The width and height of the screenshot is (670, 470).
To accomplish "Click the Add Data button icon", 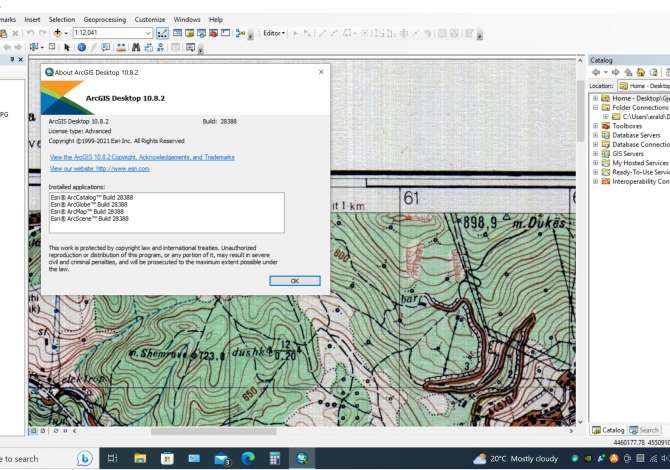I will pyautogui.click(x=58, y=33).
